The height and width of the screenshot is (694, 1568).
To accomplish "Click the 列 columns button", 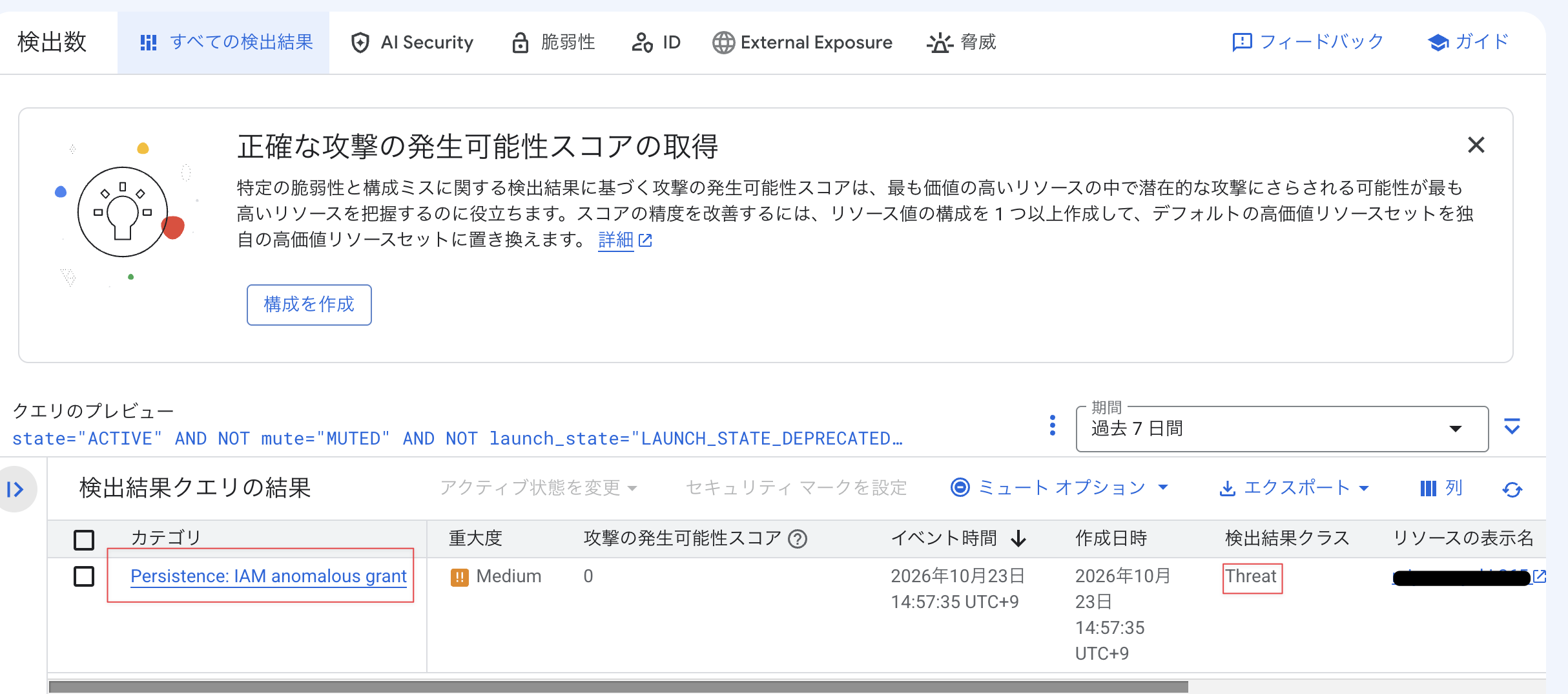I will pos(1441,488).
